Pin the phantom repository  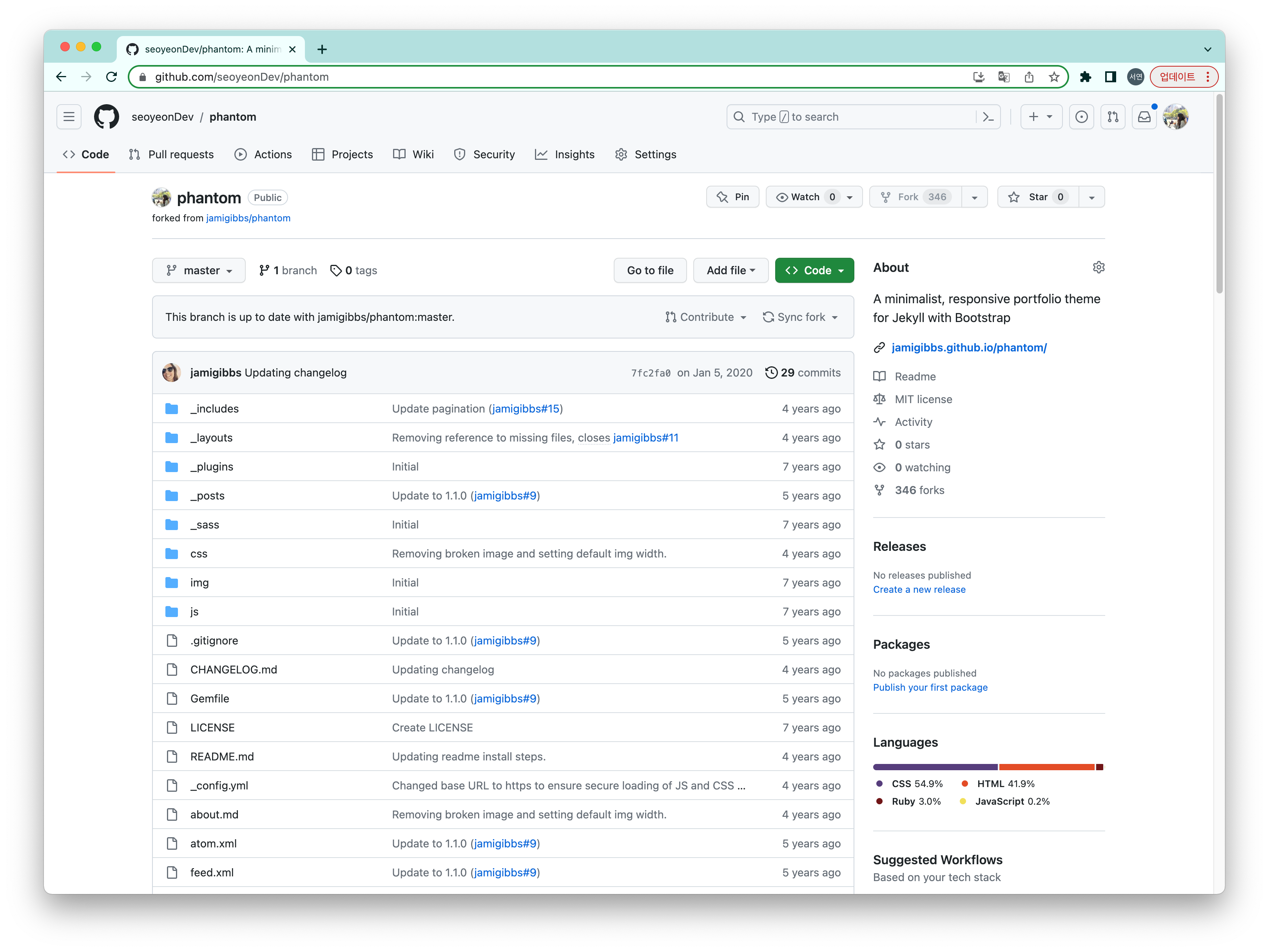(x=732, y=197)
